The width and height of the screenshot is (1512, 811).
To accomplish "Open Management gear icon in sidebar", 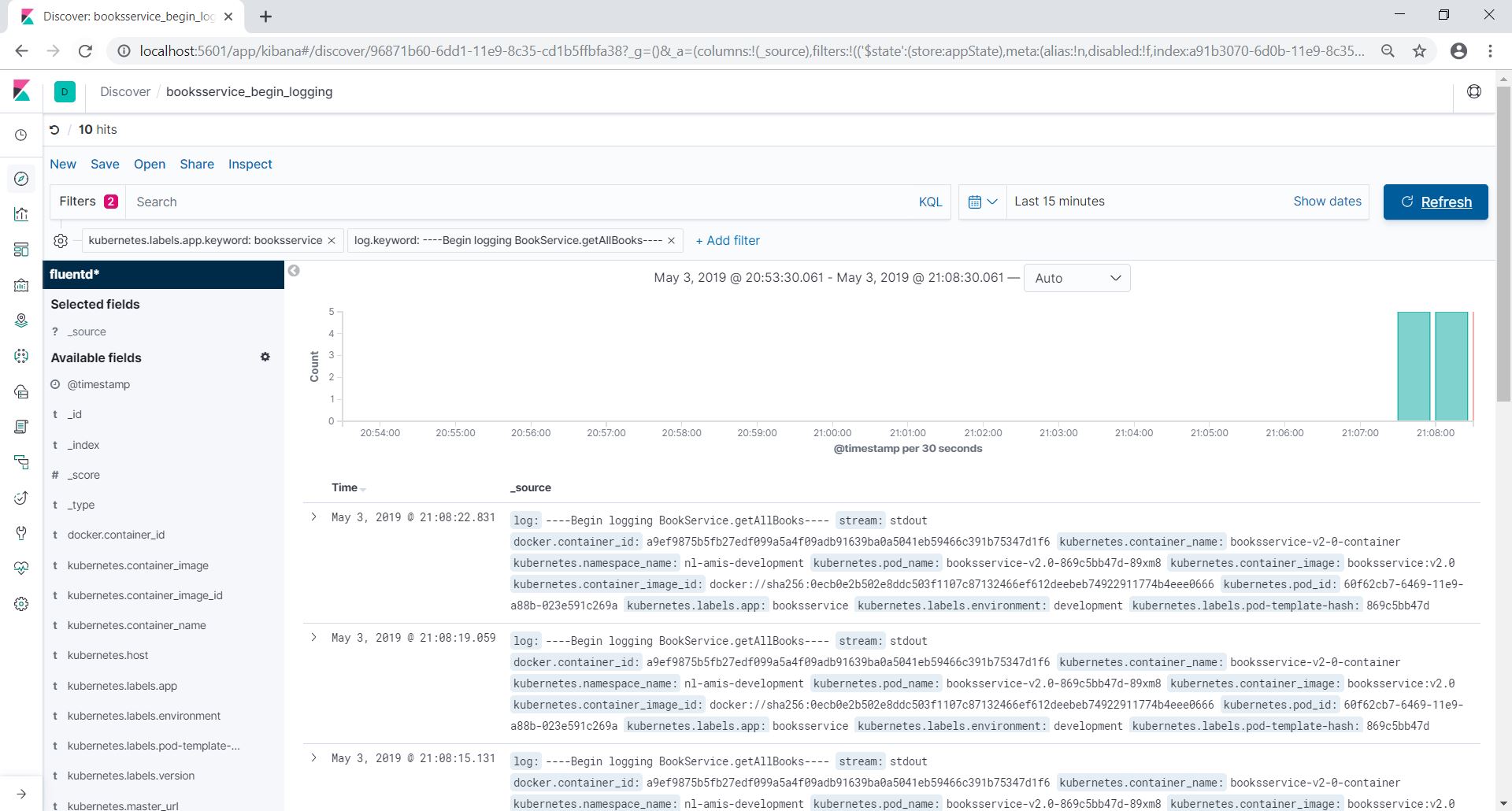I will pyautogui.click(x=21, y=604).
